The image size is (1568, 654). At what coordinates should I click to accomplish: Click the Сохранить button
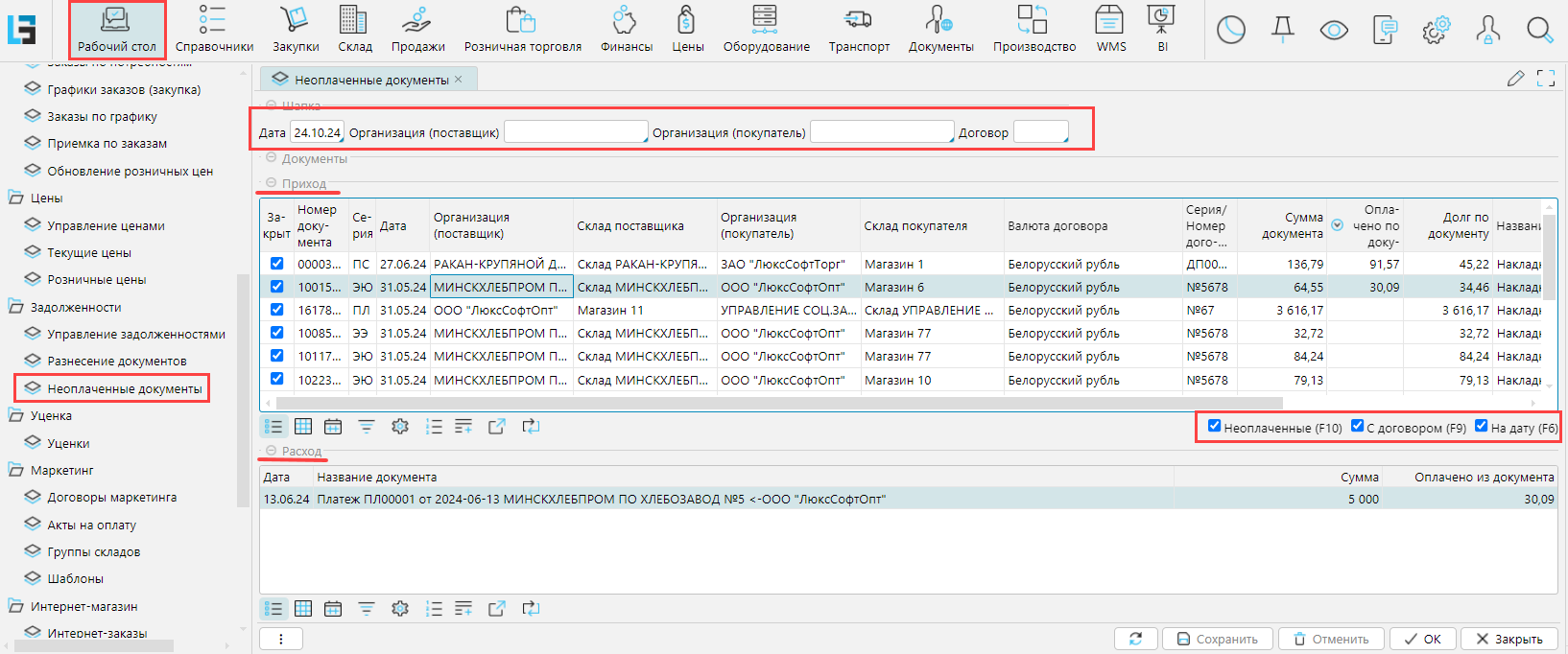click(1217, 639)
